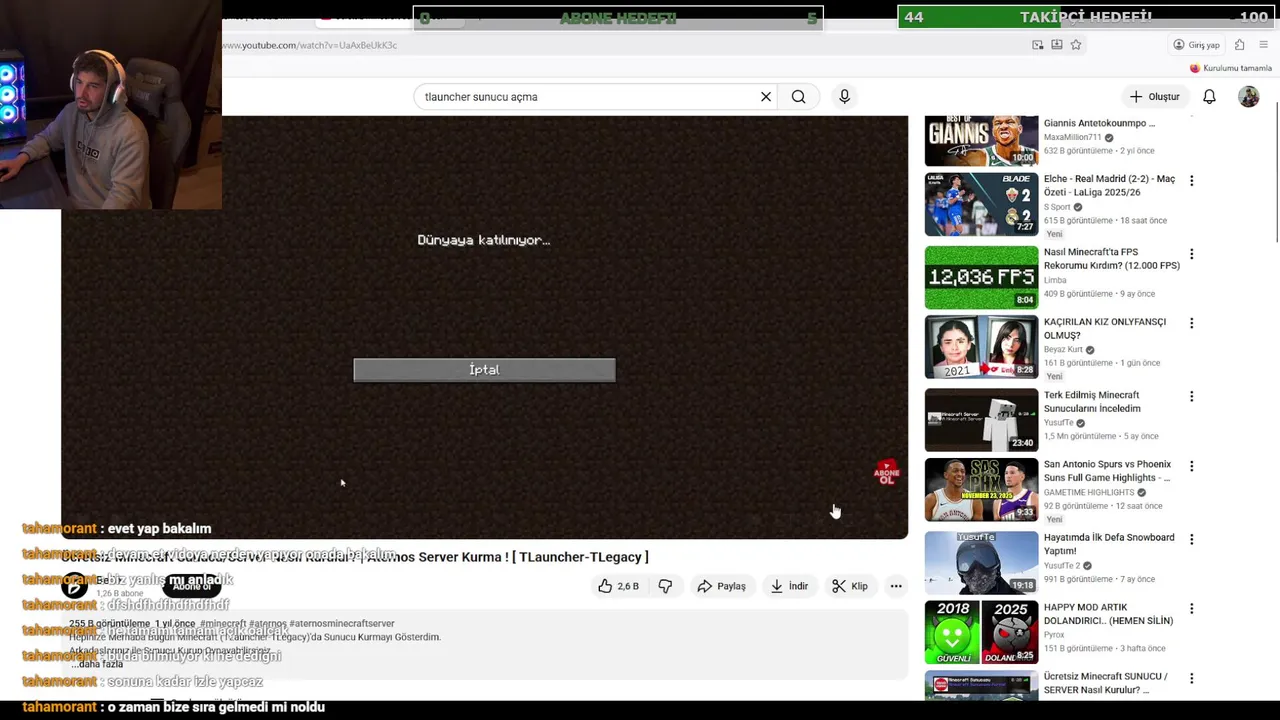1280x720 pixels.
Task: Click the channel name 'Limba'
Action: 1055,280
